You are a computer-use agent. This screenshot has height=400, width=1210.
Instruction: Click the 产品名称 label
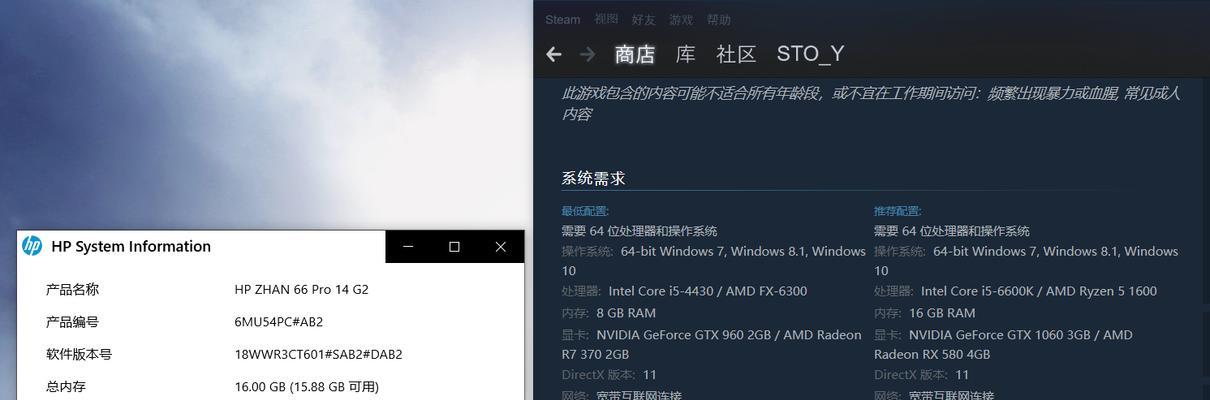tap(72, 289)
